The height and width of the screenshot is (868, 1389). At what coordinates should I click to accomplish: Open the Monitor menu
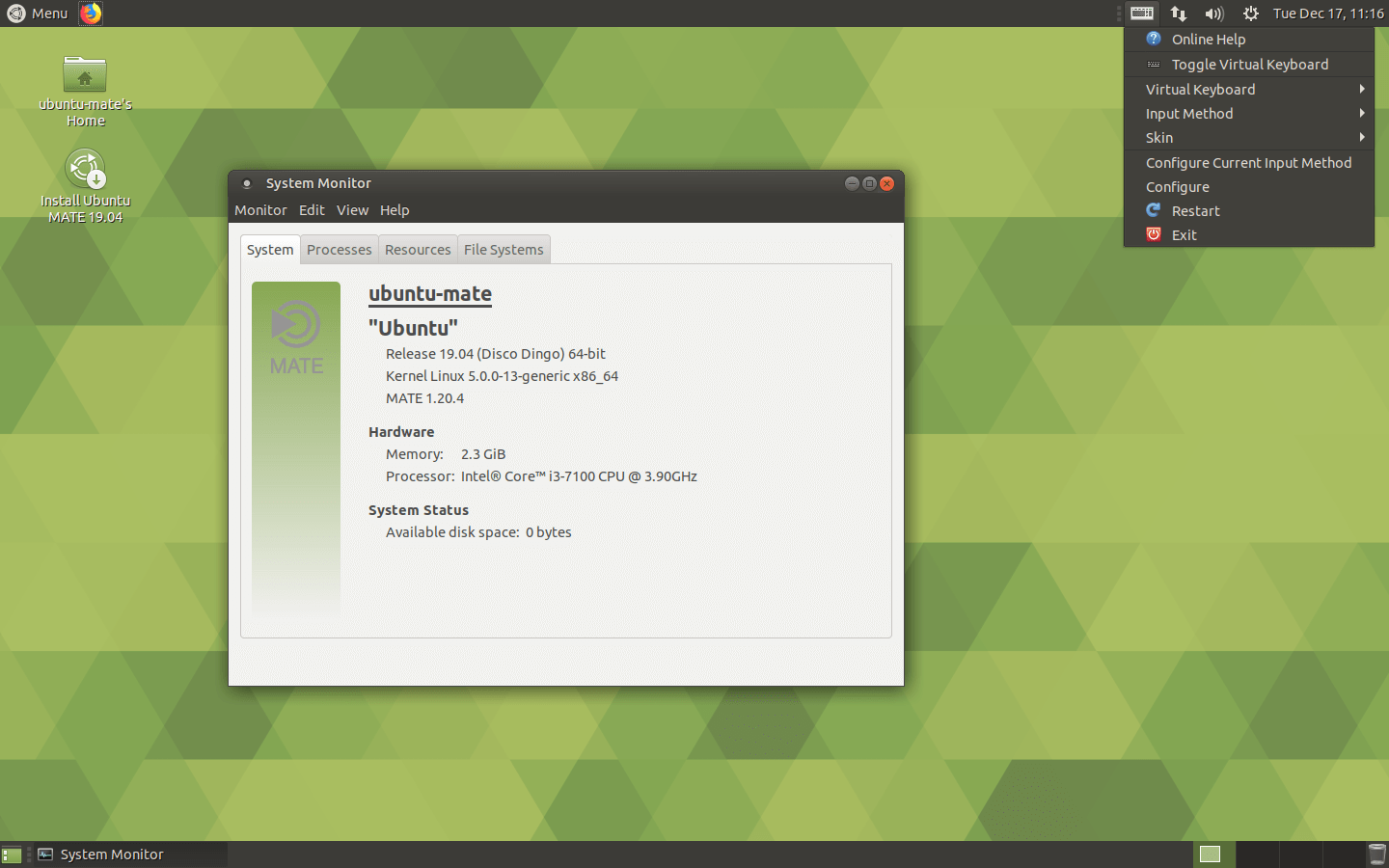pos(260,210)
